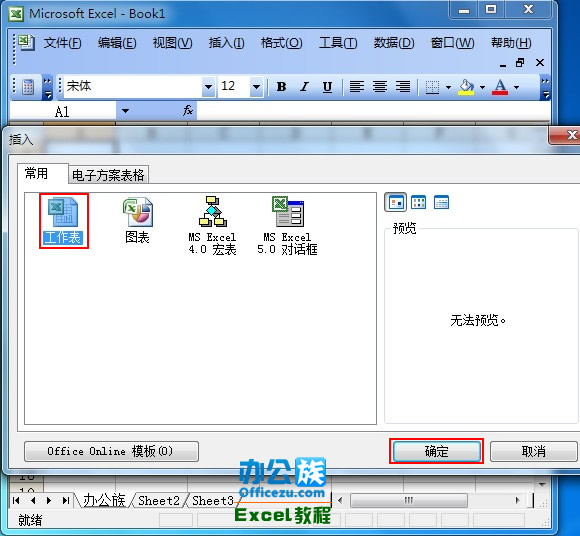Open the 窗口(W) menu
Viewport: 580px width, 536px height.
click(x=452, y=43)
